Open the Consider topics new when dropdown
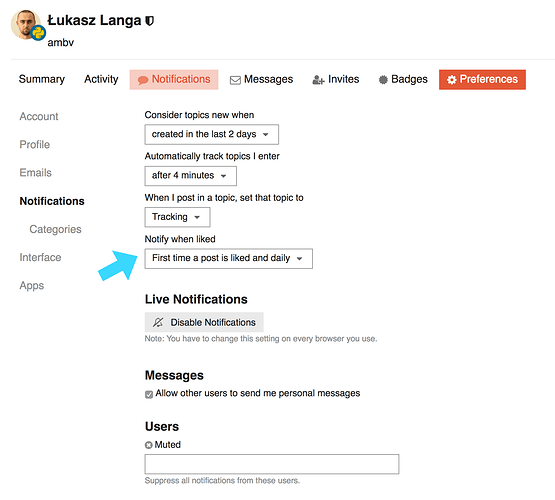This screenshot has height=500, width=555. tap(211, 134)
